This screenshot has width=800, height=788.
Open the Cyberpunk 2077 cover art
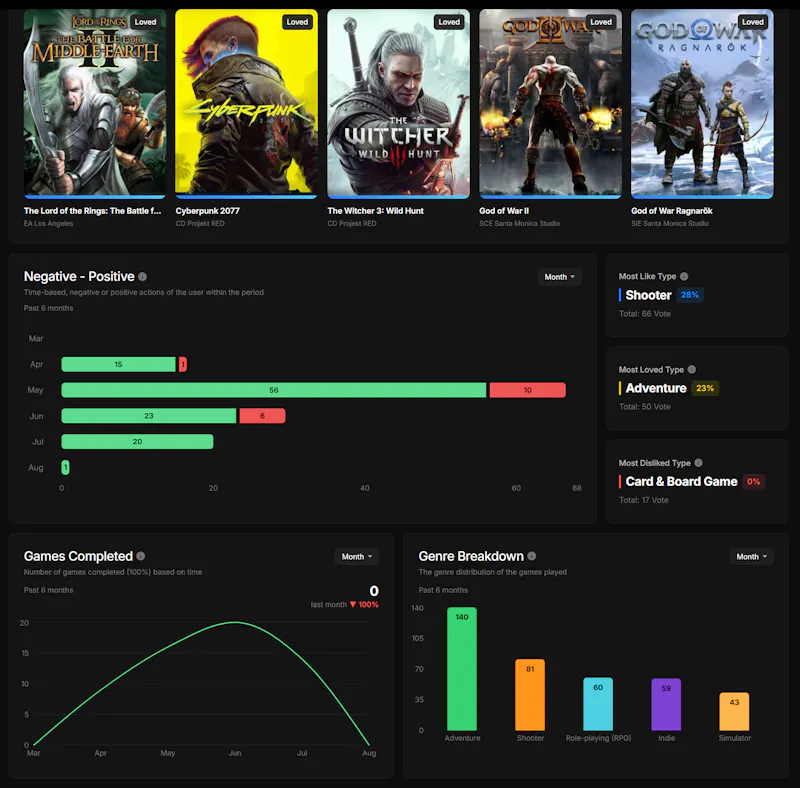tap(246, 104)
